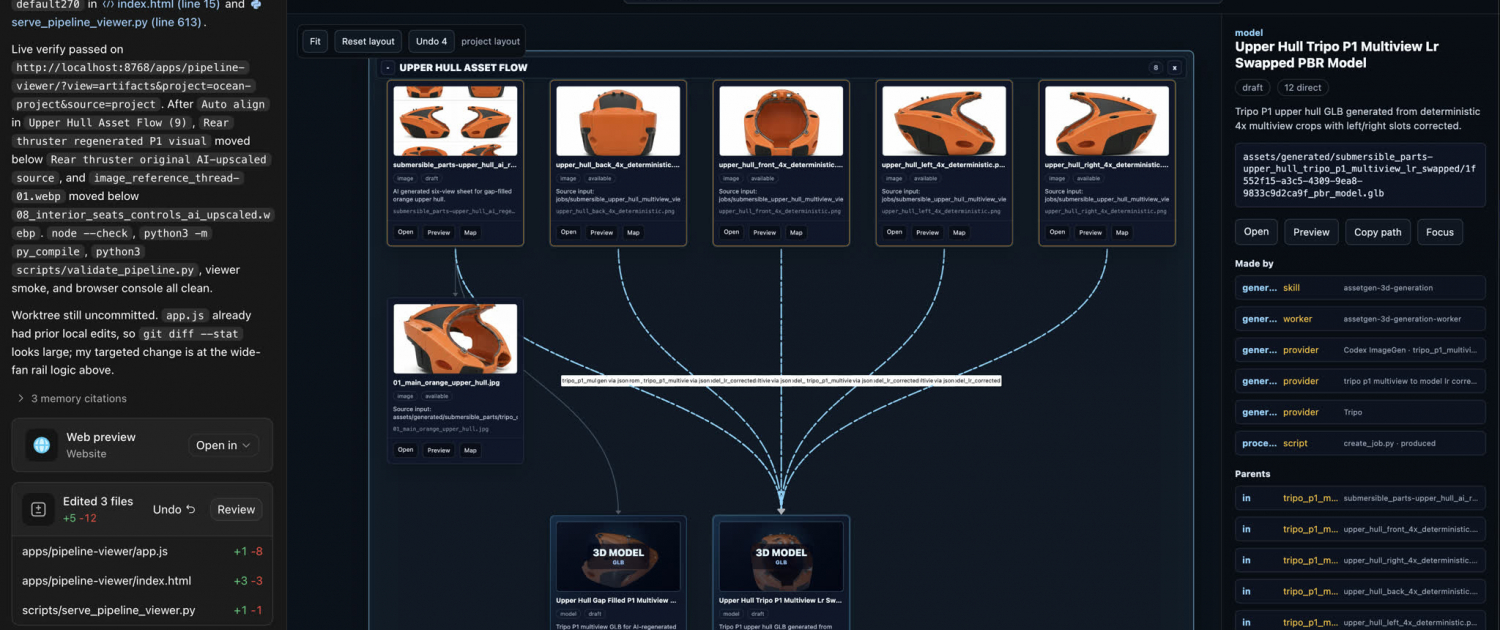
Task: Preview the submersible_parts-upper_hull_ai card
Action: pos(439,232)
